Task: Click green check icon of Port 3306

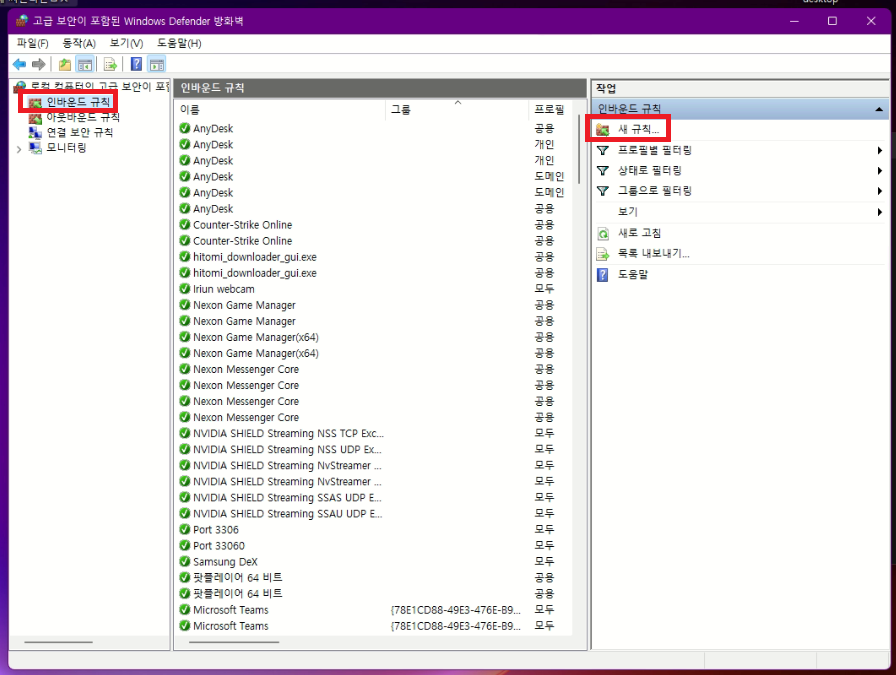Action: [185, 529]
